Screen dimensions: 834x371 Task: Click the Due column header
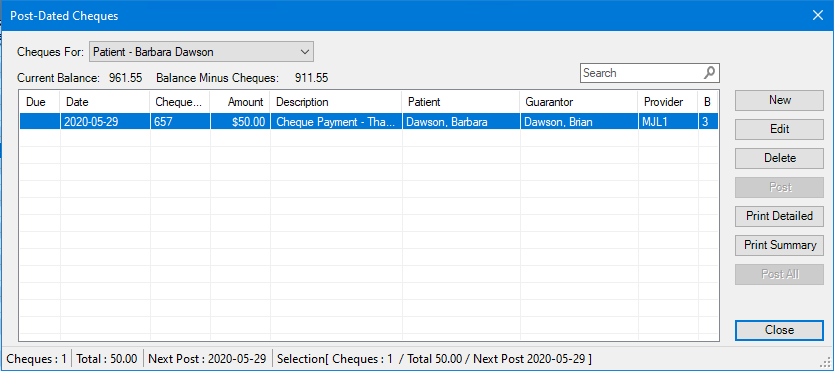40,102
